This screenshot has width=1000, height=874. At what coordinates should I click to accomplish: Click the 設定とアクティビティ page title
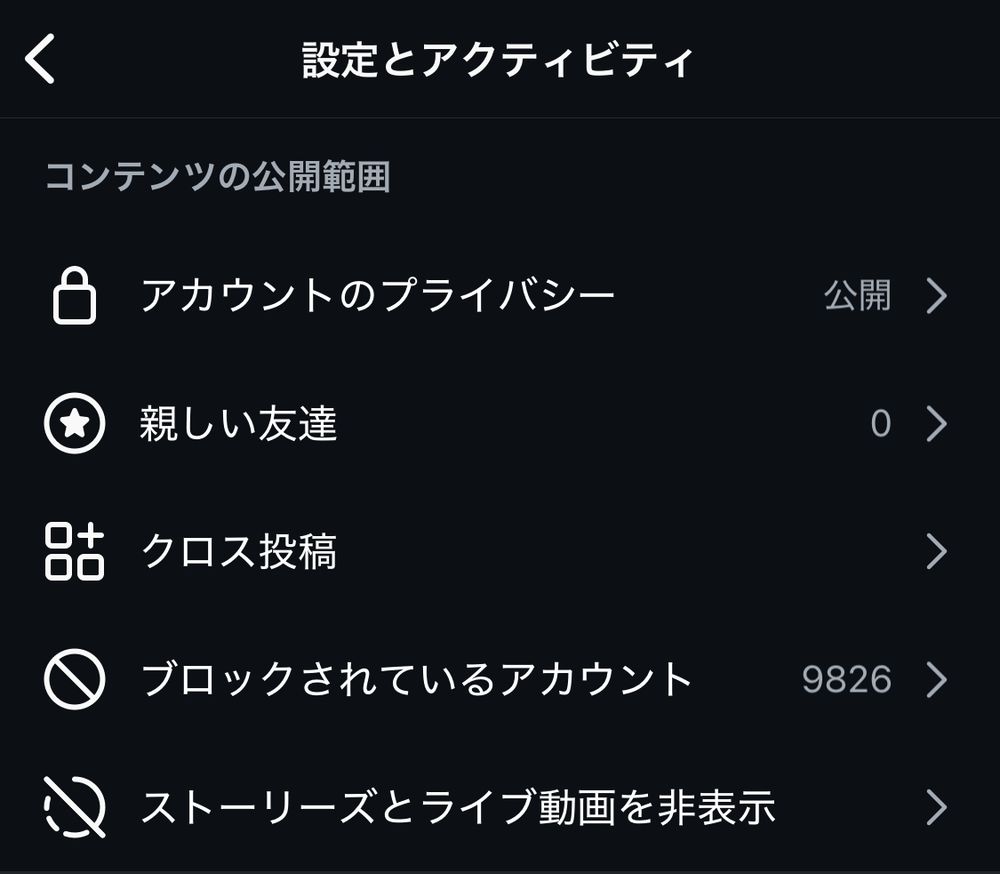click(x=497, y=60)
